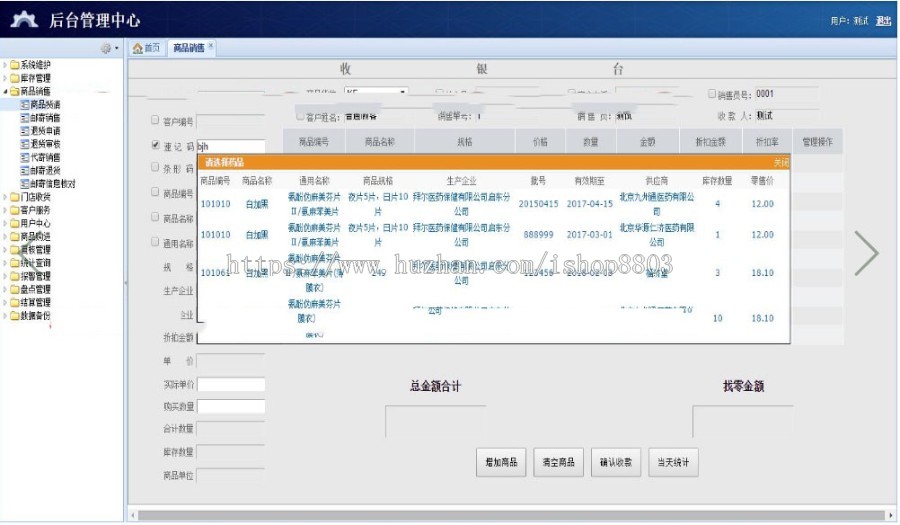Switch to the 首页 tab
The height and width of the screenshot is (525, 900).
tap(147, 48)
